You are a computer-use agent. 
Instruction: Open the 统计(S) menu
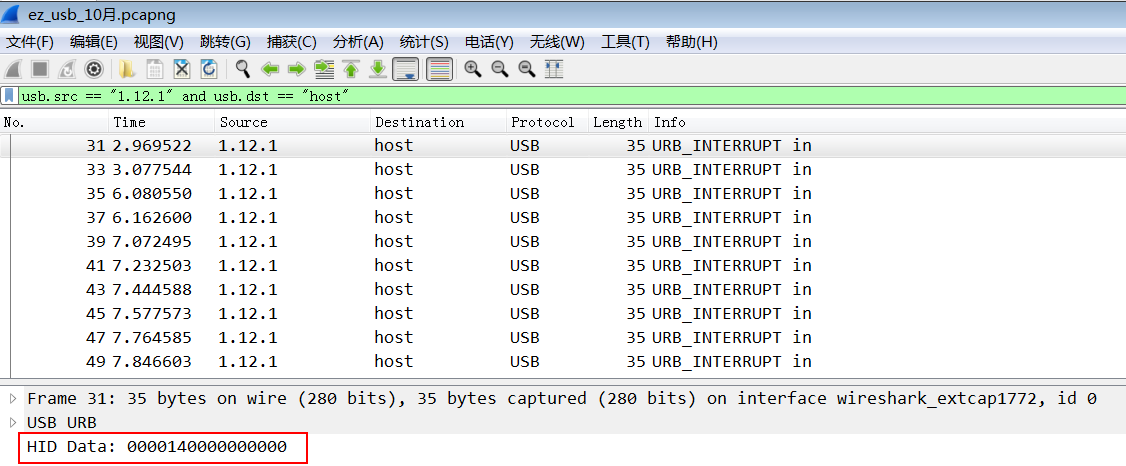424,42
